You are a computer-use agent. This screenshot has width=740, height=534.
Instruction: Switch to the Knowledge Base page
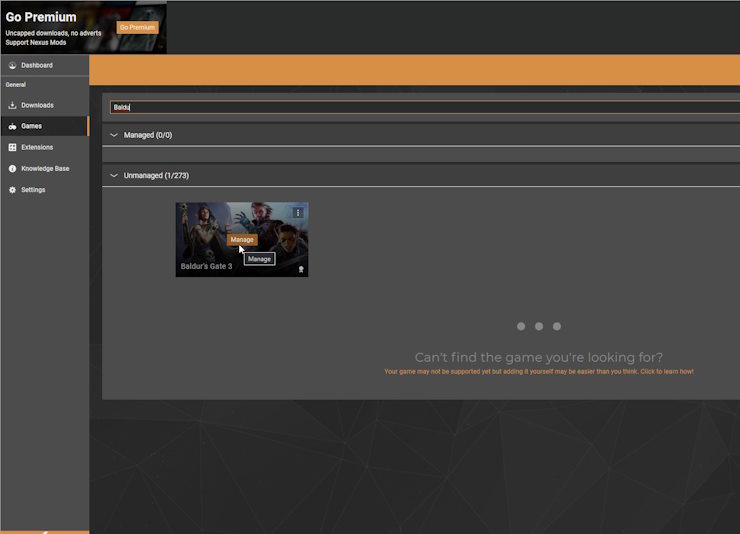(45, 169)
